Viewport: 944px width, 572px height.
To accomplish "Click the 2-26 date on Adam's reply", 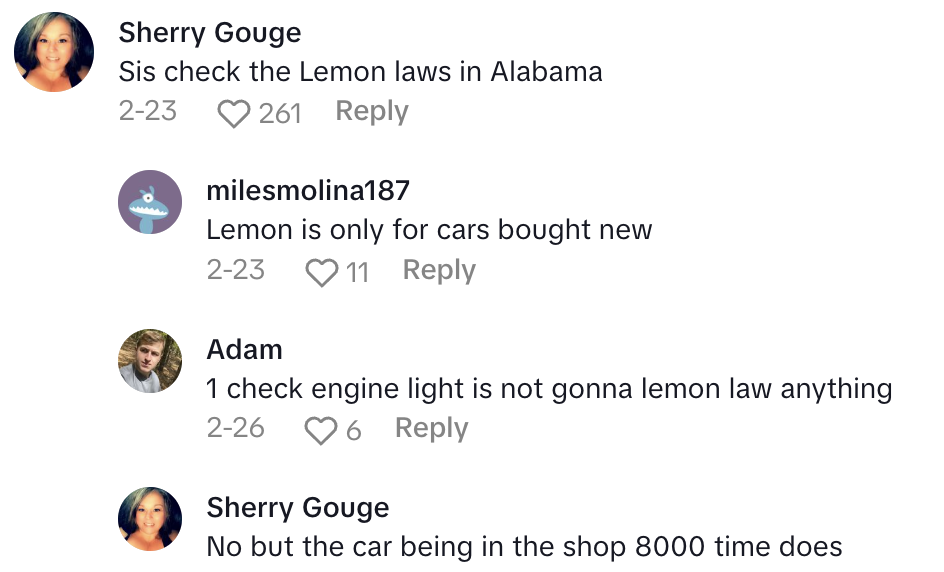I will [x=235, y=428].
